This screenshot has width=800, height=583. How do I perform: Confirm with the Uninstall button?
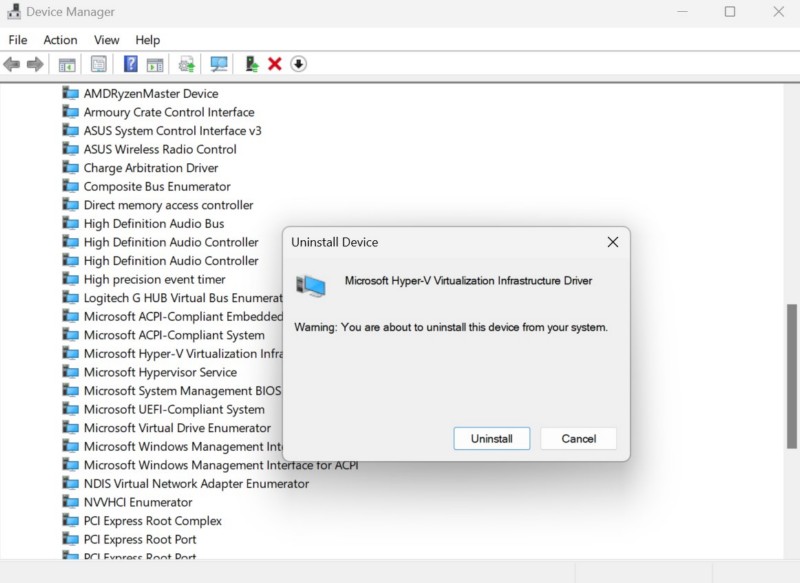491,439
